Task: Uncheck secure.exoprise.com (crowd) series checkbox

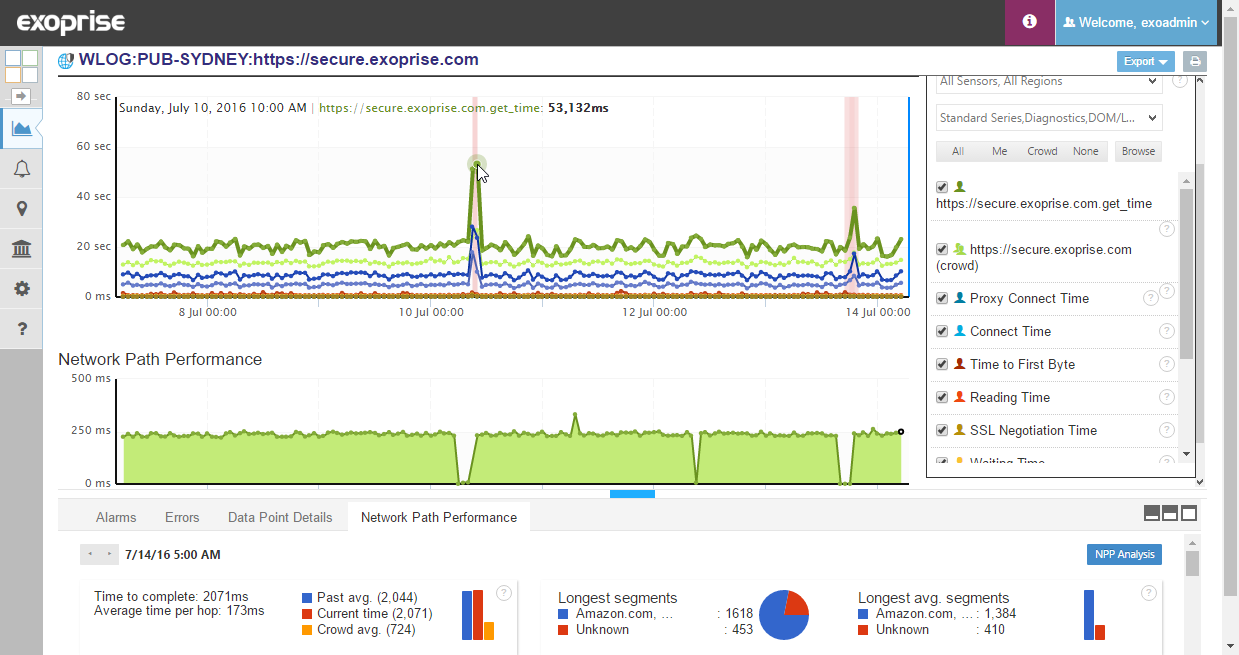Action: click(942, 249)
